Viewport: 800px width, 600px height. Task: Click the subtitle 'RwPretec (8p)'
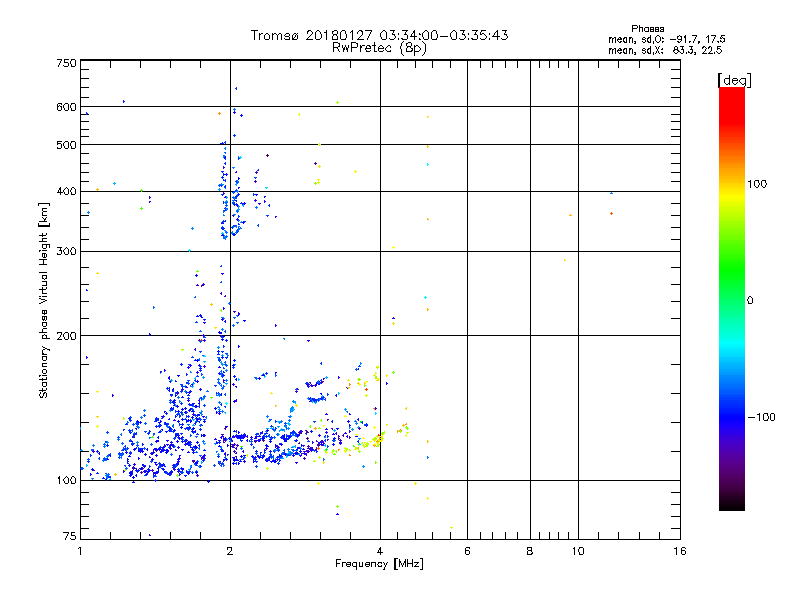pos(379,48)
